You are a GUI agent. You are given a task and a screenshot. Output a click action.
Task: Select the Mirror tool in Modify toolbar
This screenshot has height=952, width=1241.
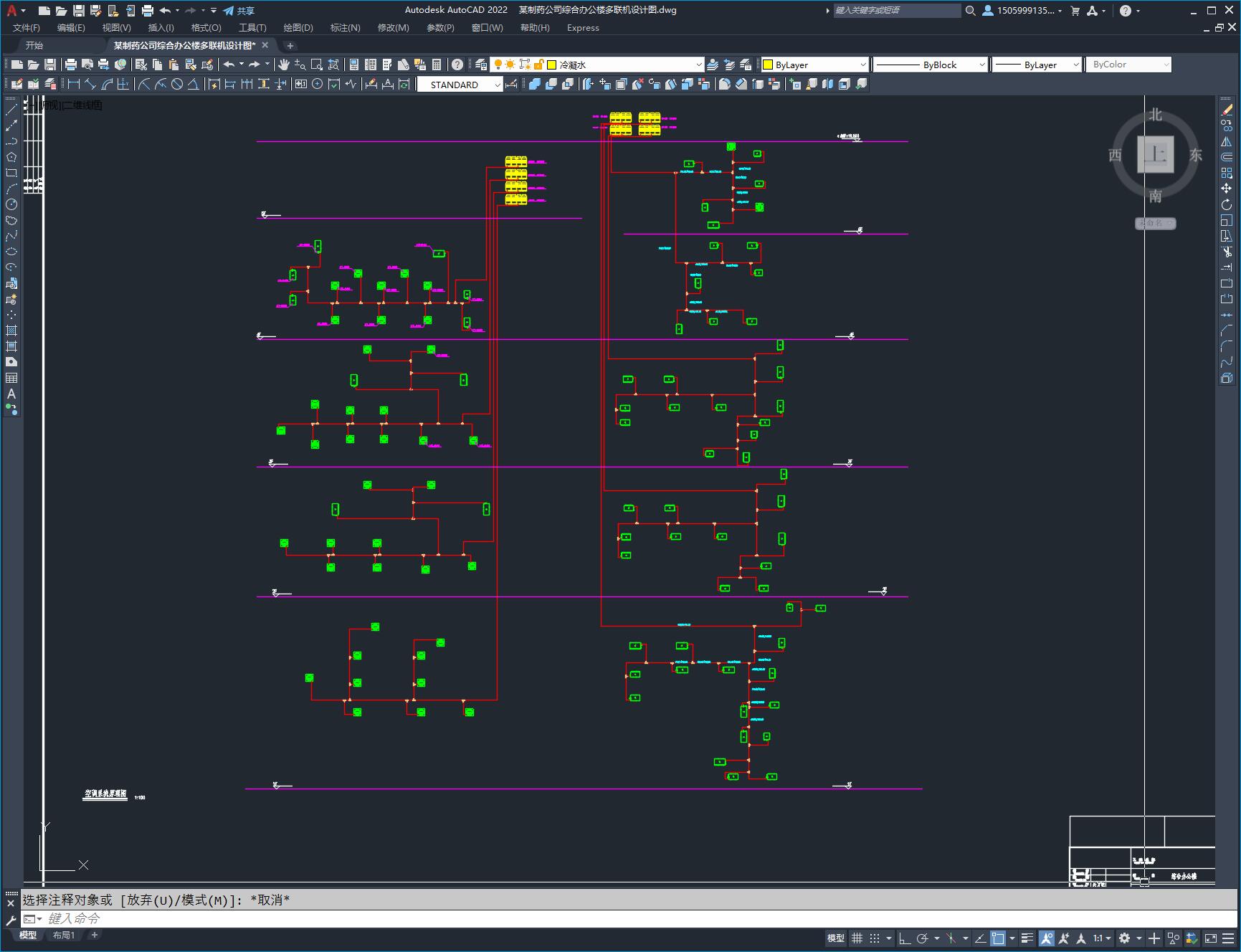tap(1227, 141)
